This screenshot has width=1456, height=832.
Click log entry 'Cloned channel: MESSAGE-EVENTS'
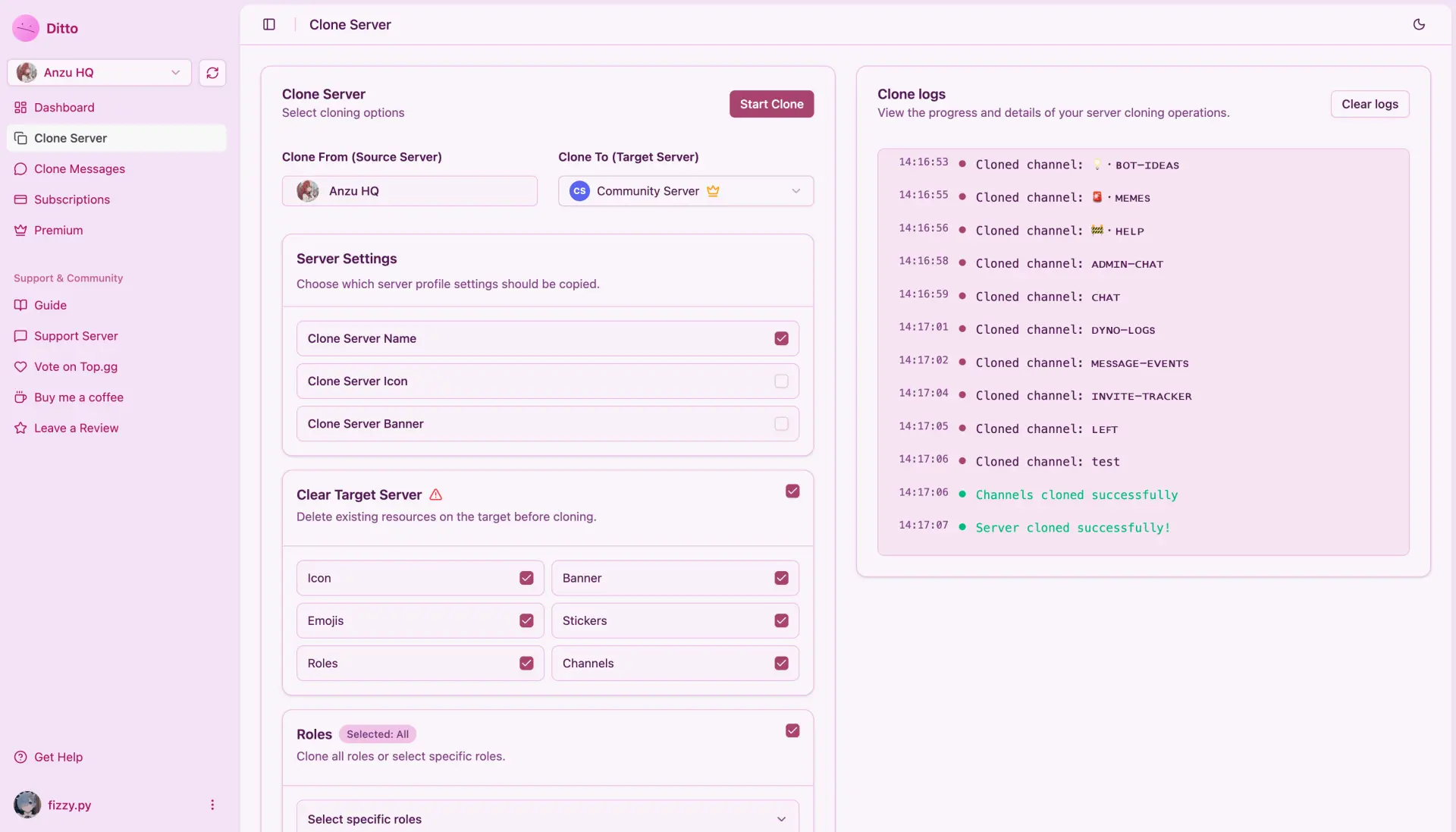click(1082, 363)
